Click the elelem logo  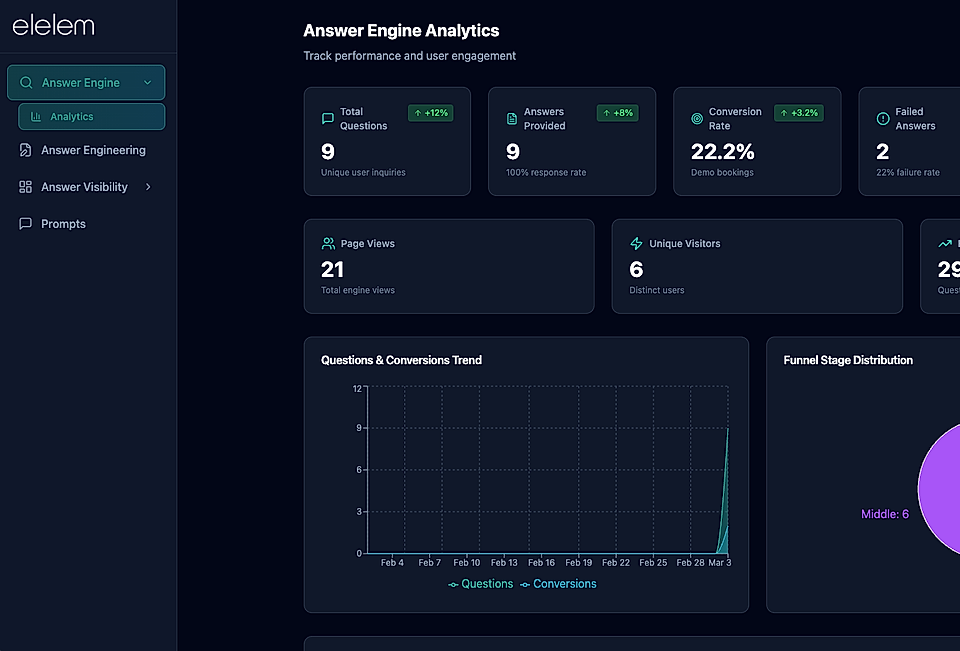(x=52, y=26)
